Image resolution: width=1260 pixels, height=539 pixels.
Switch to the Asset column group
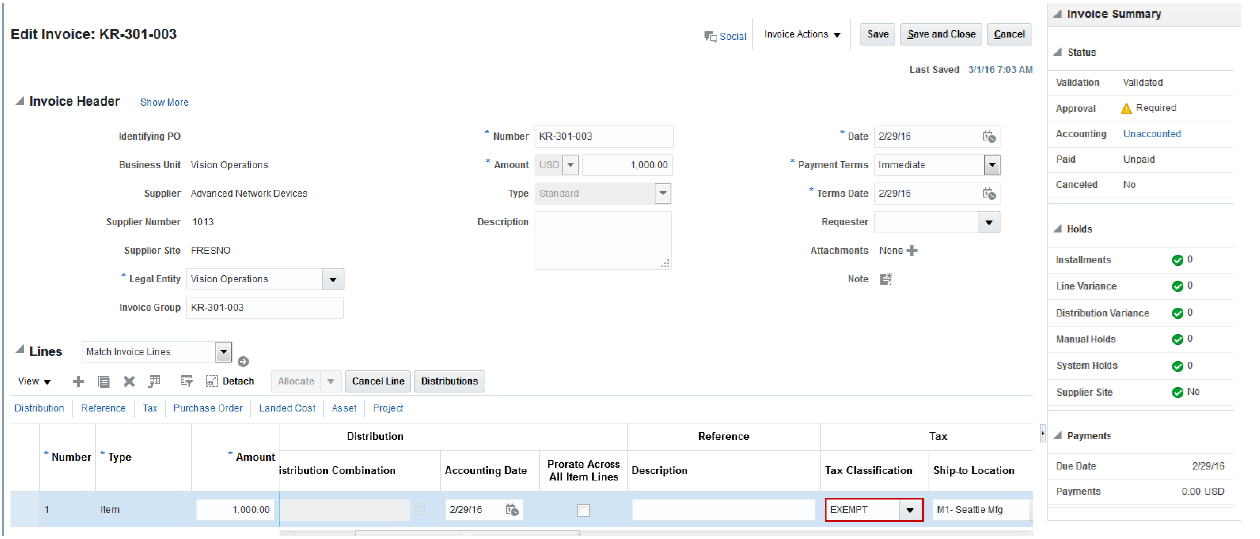coord(344,408)
